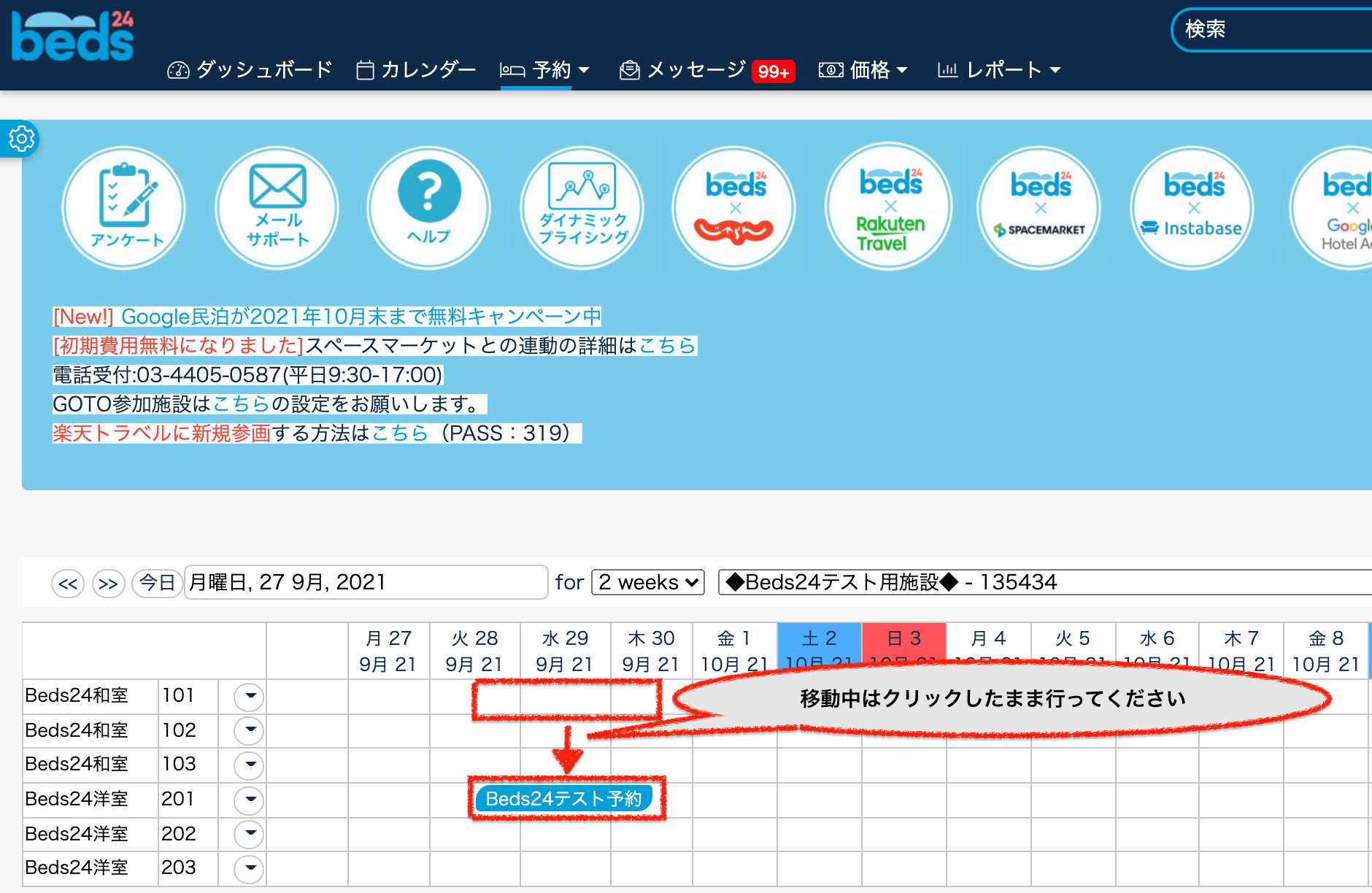Image resolution: width=1372 pixels, height=893 pixels.
Task: Open the アンケート survey icon
Action: (x=124, y=208)
